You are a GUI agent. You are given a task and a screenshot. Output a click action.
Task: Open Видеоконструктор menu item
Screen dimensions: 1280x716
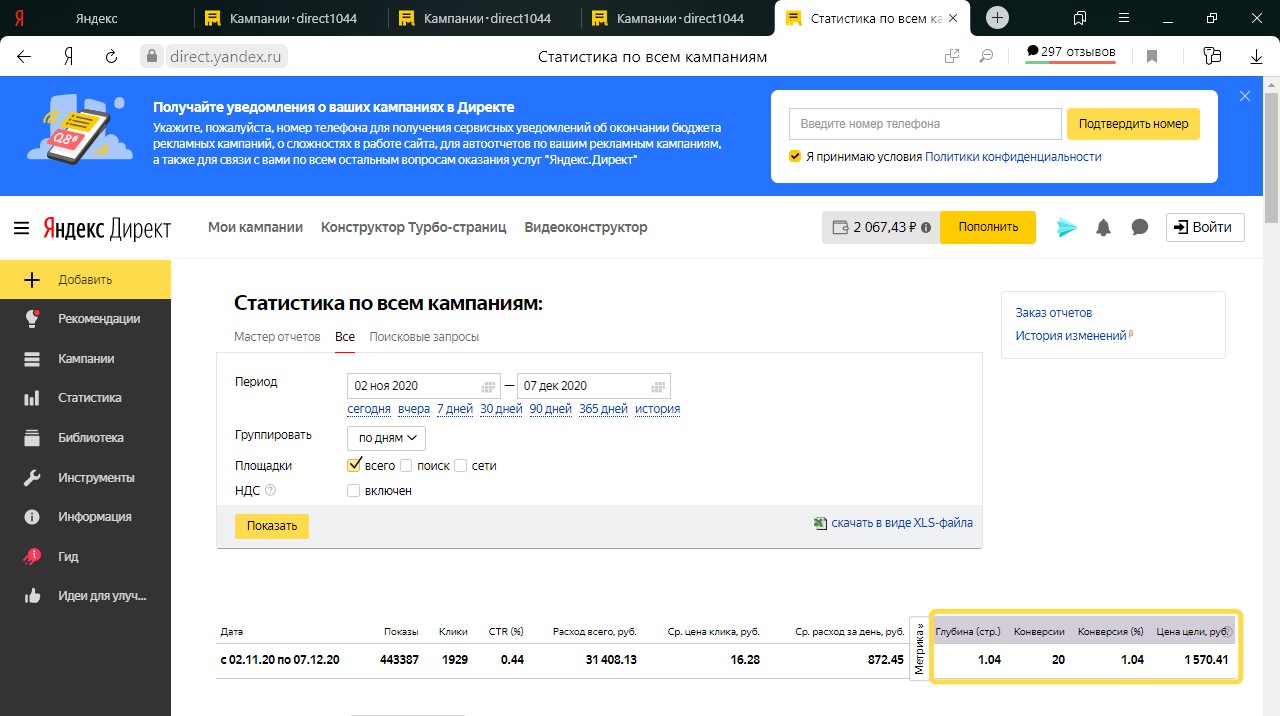coord(586,227)
